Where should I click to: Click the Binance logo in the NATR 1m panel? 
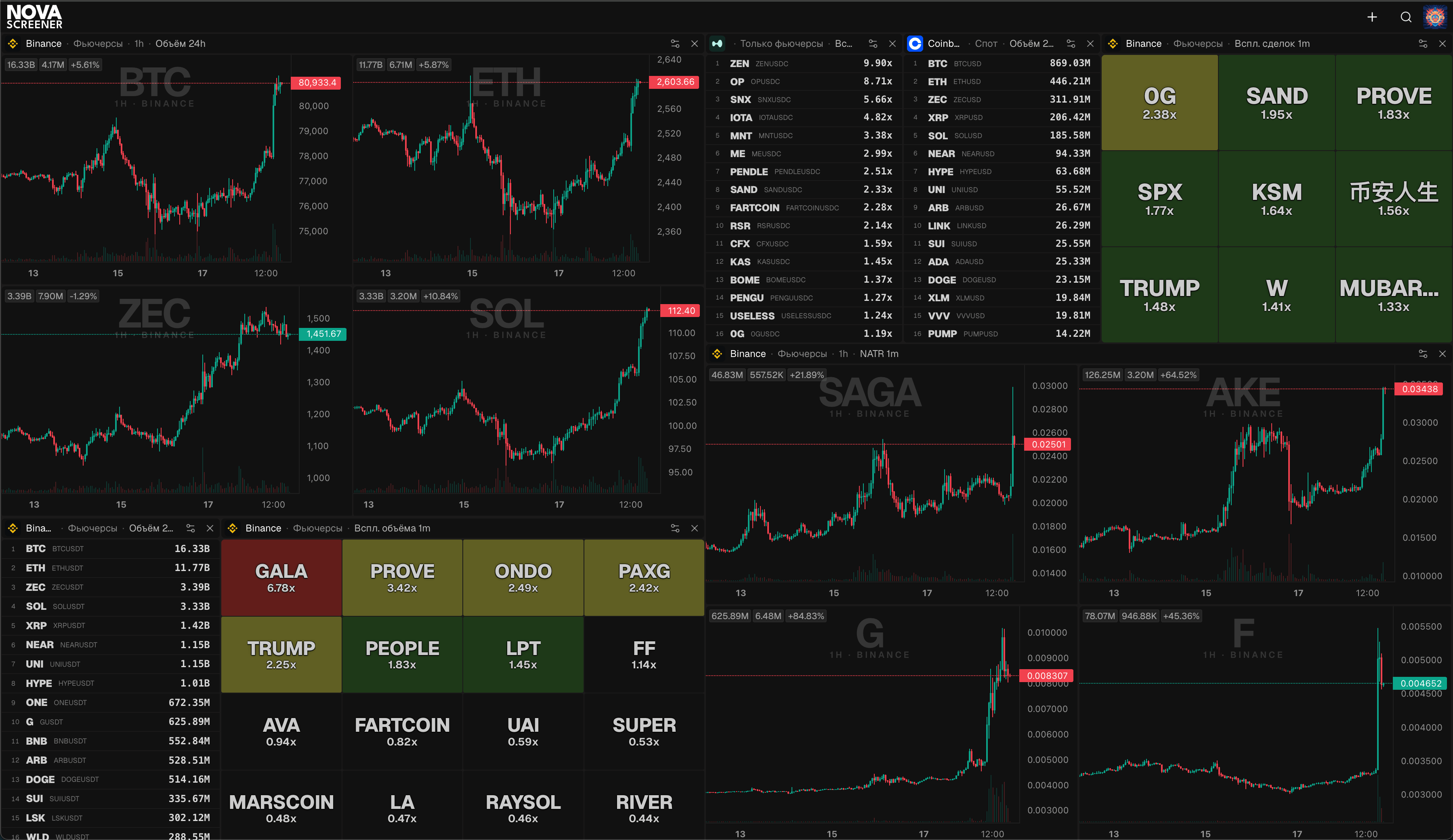[717, 354]
